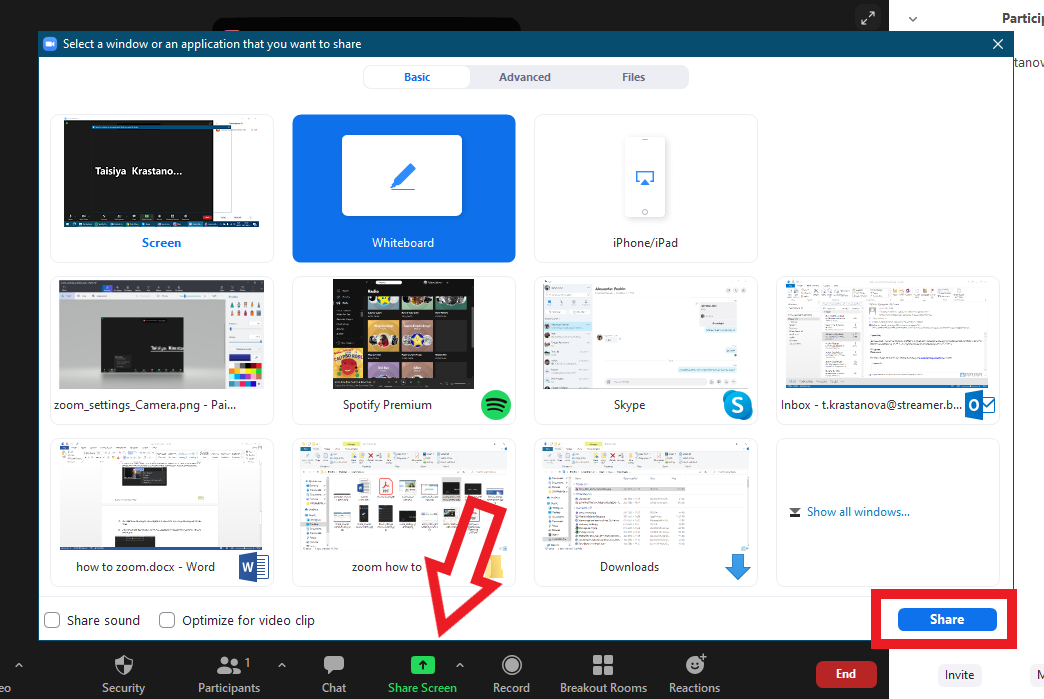
Task: Select the Whiteboard sharing option
Action: point(403,188)
